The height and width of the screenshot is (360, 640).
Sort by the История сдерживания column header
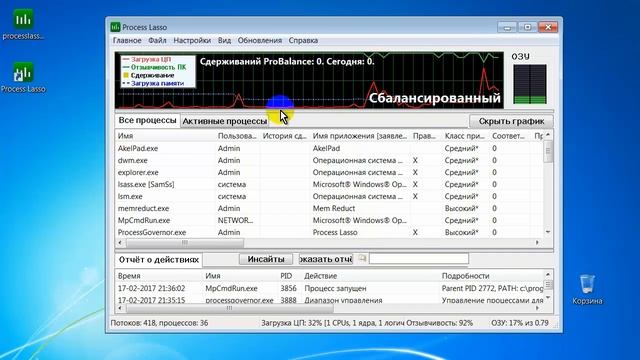point(284,136)
